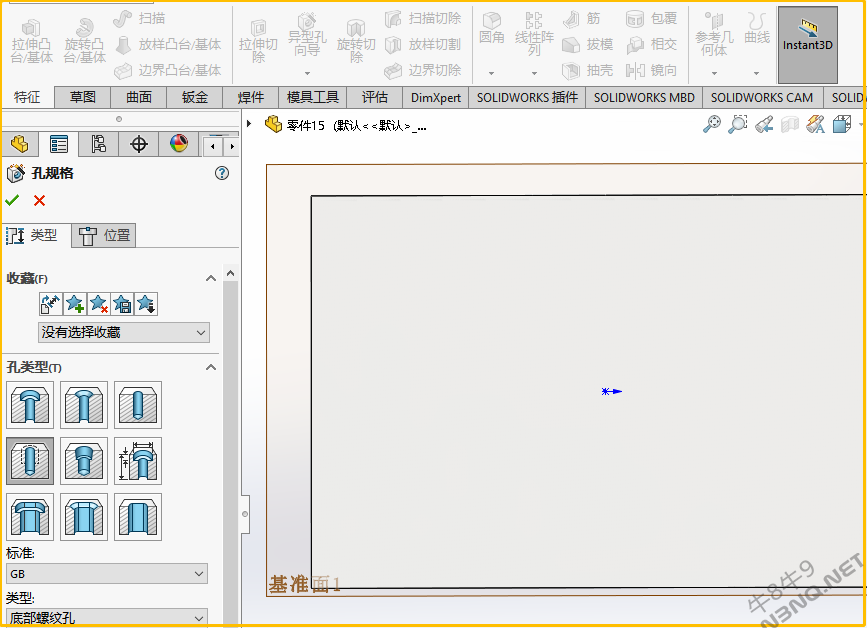Screen dimensions: 867x628
Task: Click the Delete Favorite star icon
Action: point(98,304)
